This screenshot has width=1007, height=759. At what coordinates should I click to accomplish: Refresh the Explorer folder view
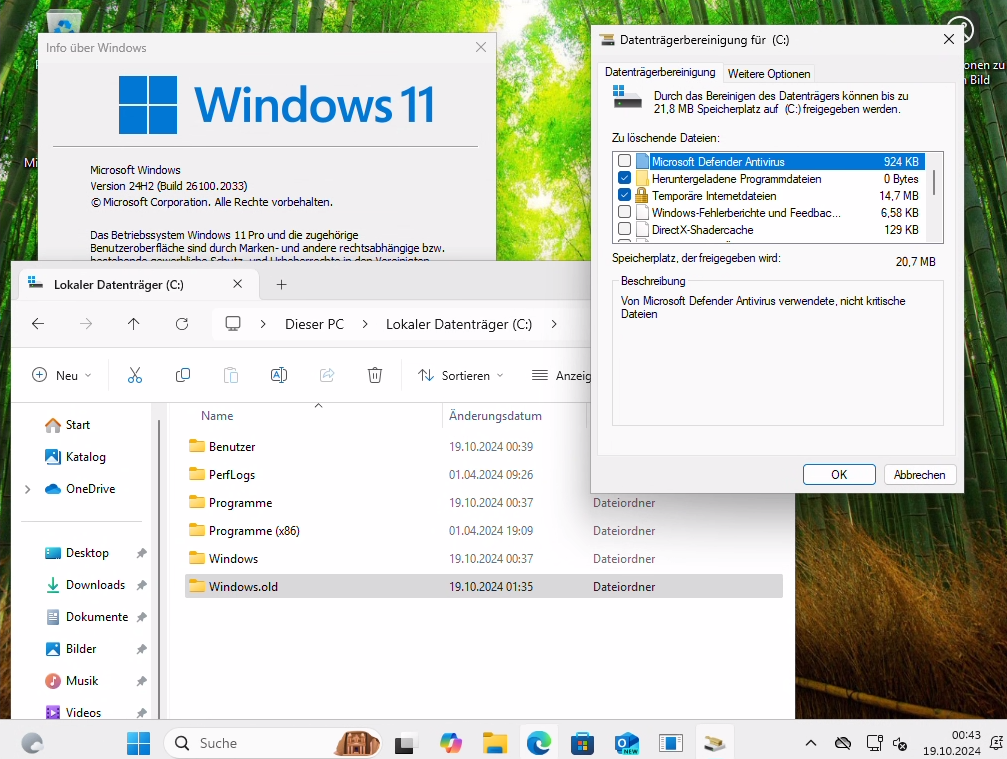(x=182, y=324)
